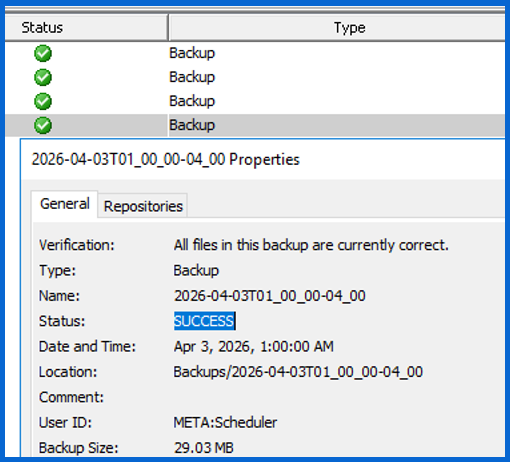Sort by the Status column header

(x=86, y=28)
